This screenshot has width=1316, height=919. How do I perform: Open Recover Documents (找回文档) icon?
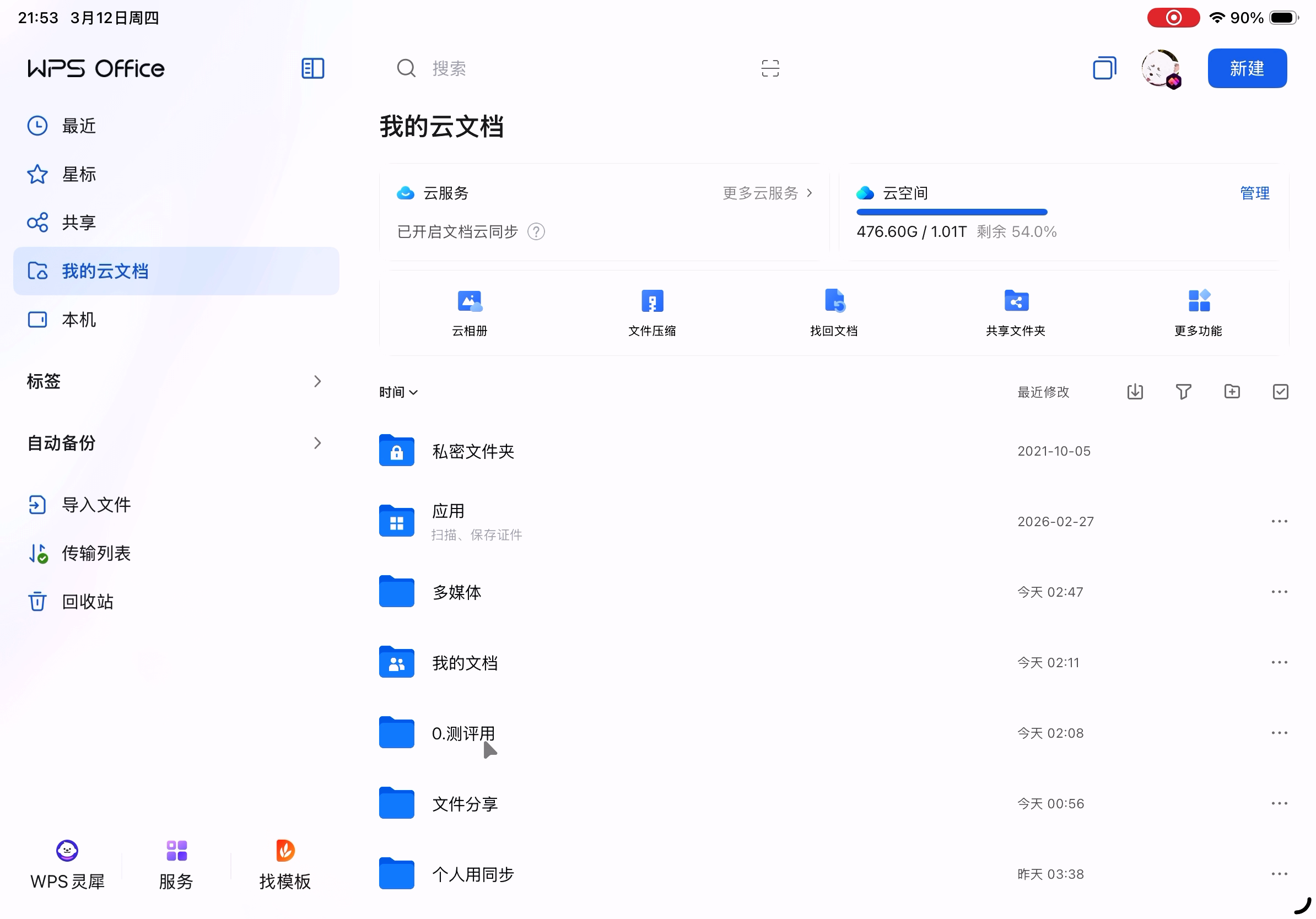[834, 301]
